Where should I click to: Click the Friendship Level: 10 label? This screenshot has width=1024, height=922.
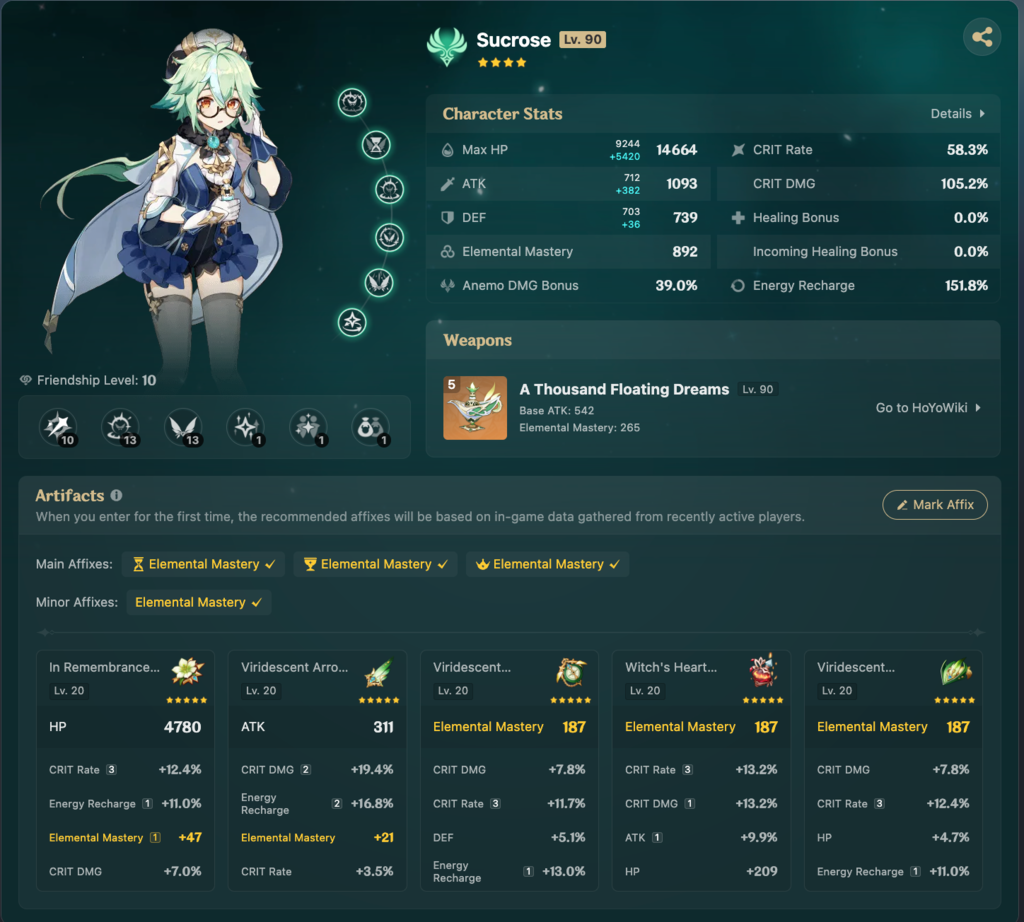[x=97, y=380]
